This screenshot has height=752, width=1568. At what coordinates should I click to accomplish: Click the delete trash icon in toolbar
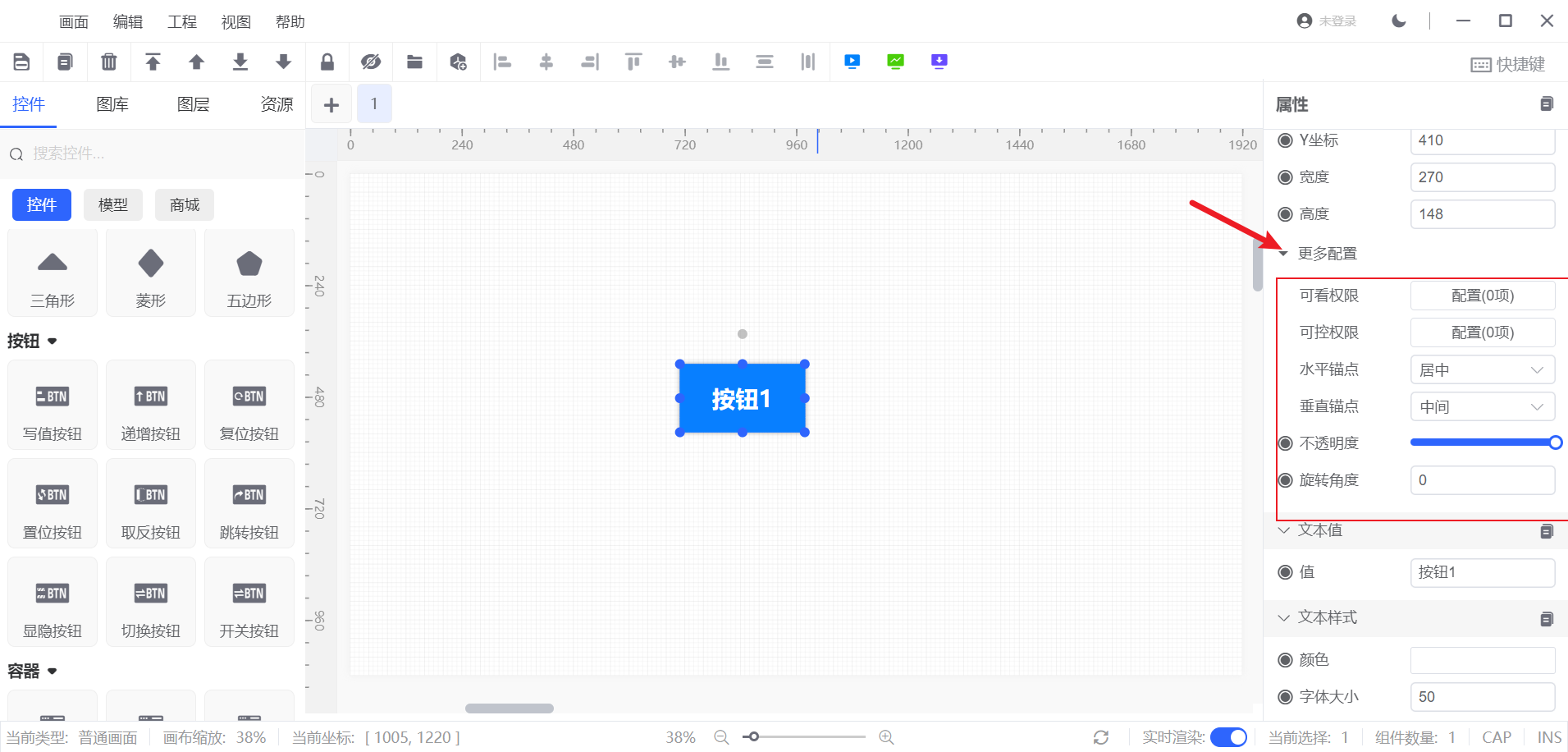coord(108,62)
